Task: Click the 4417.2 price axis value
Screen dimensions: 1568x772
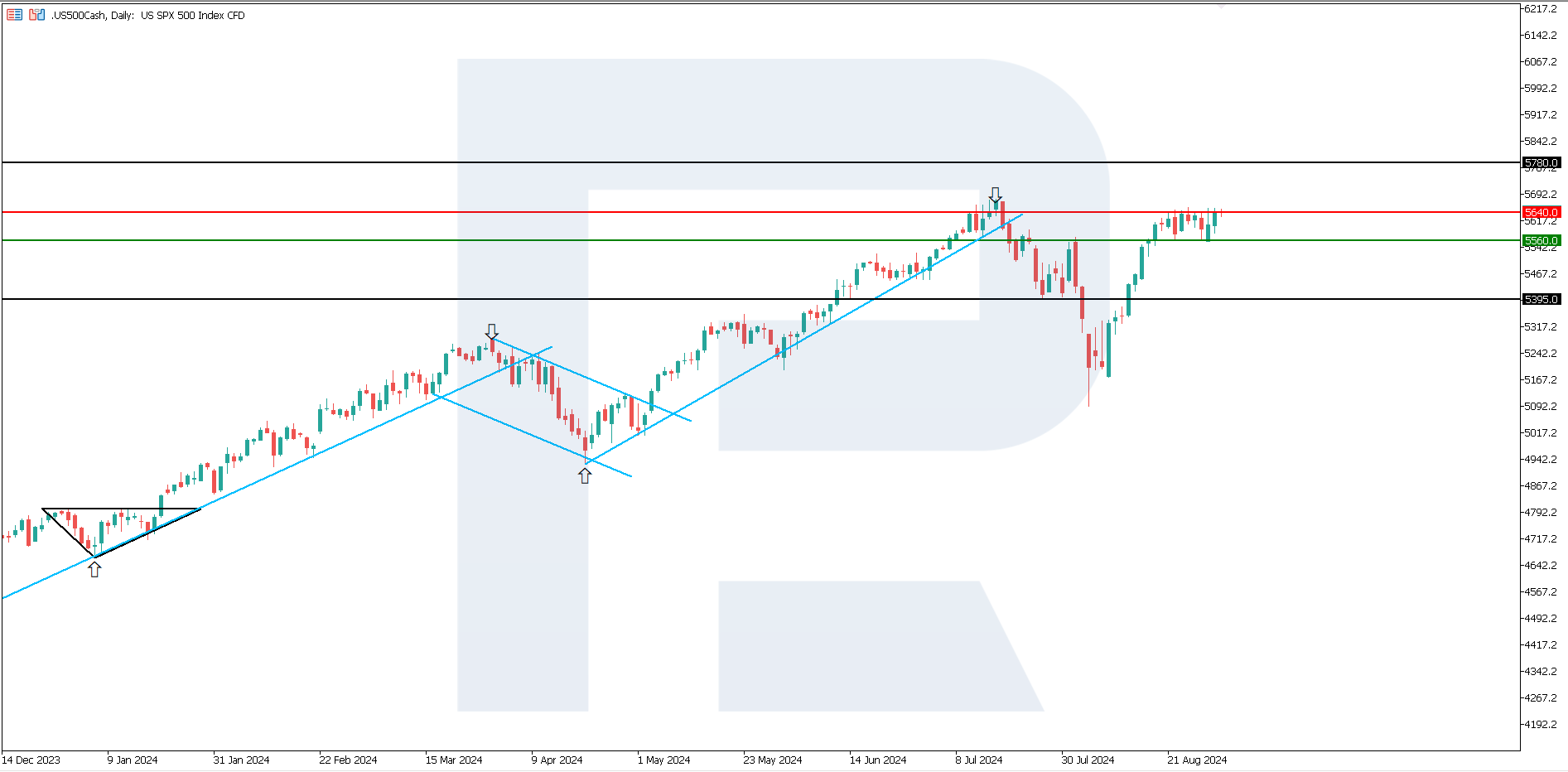Action: click(x=1541, y=645)
